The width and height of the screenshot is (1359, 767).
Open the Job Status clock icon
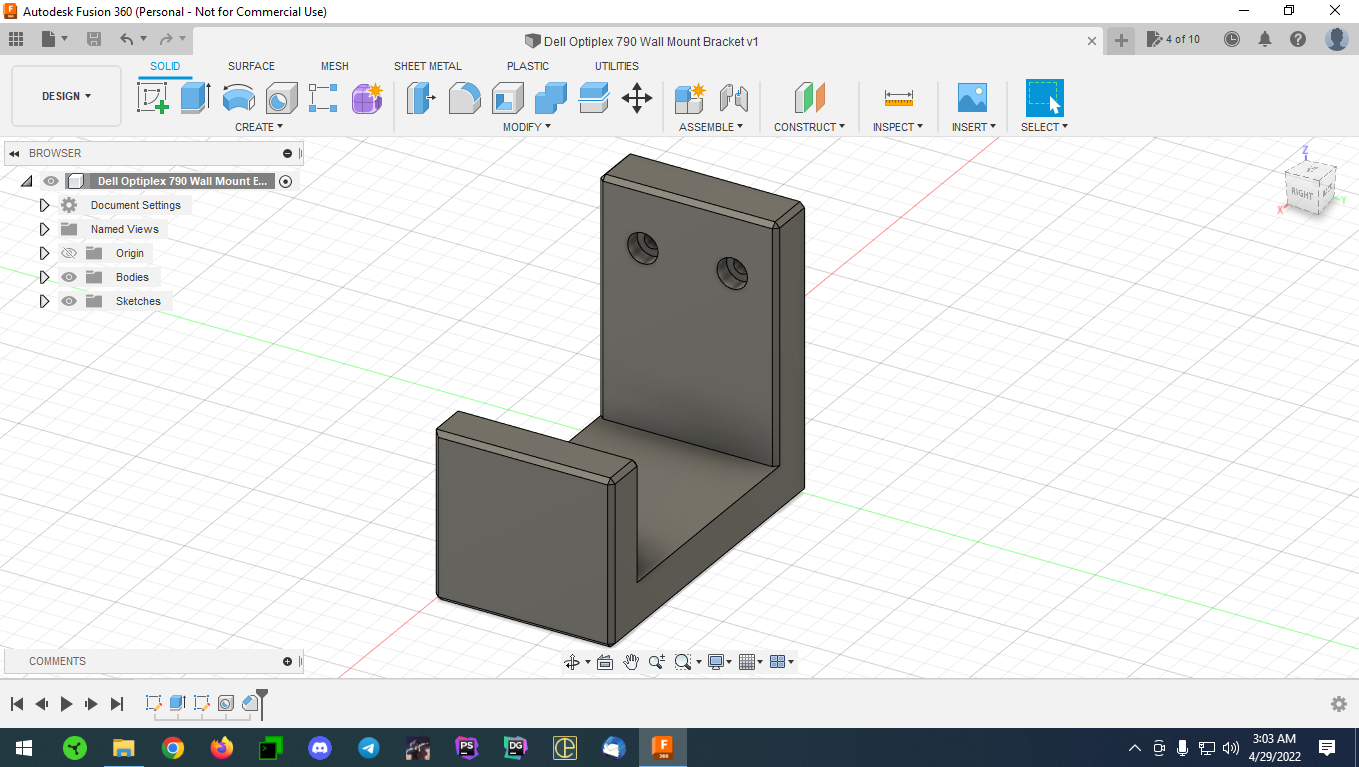coord(1232,39)
